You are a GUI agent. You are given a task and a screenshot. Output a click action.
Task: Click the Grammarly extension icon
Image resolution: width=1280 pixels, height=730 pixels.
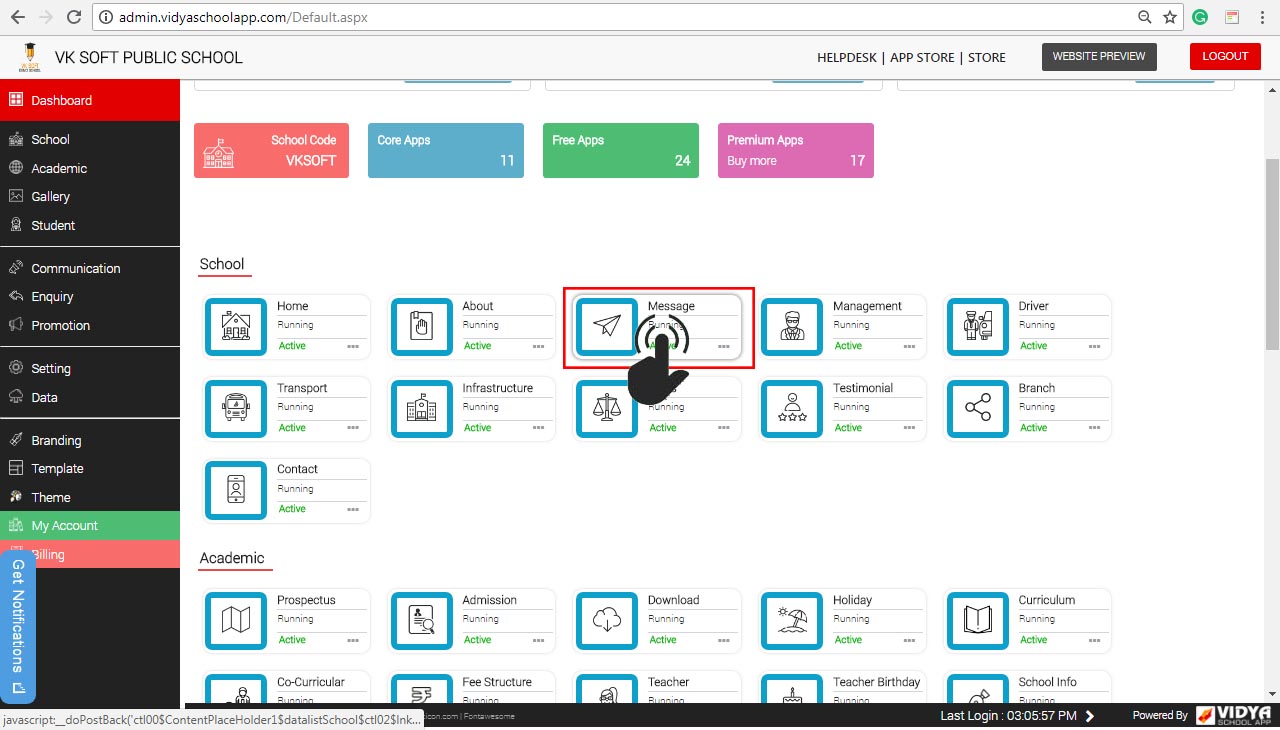point(1201,17)
